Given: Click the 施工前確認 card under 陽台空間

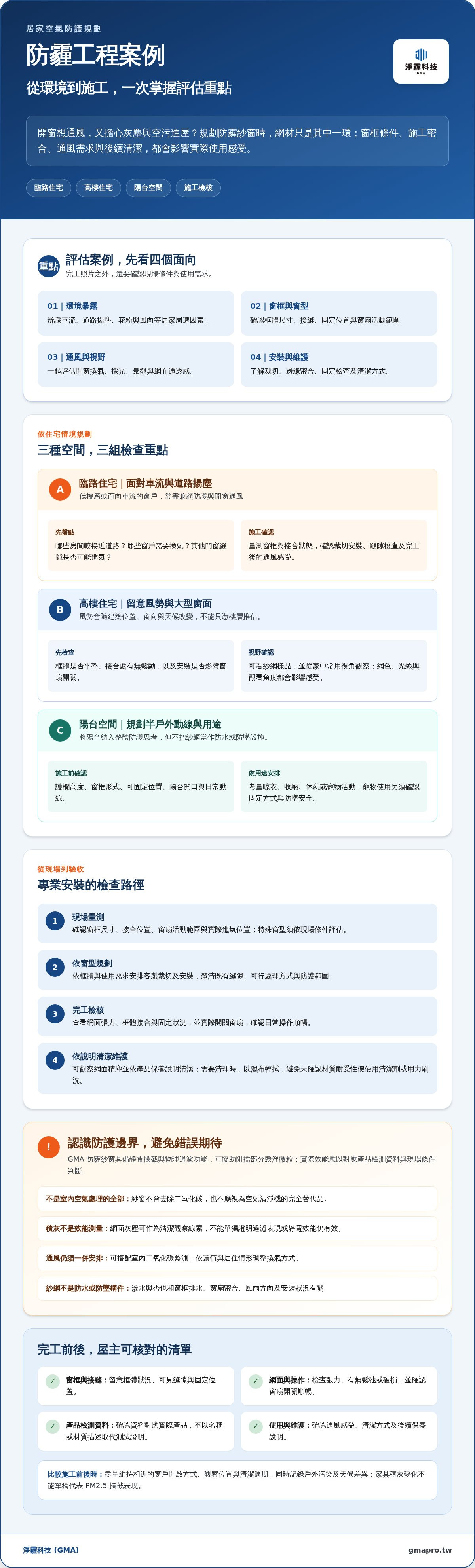Looking at the screenshot, I should 141,786.
